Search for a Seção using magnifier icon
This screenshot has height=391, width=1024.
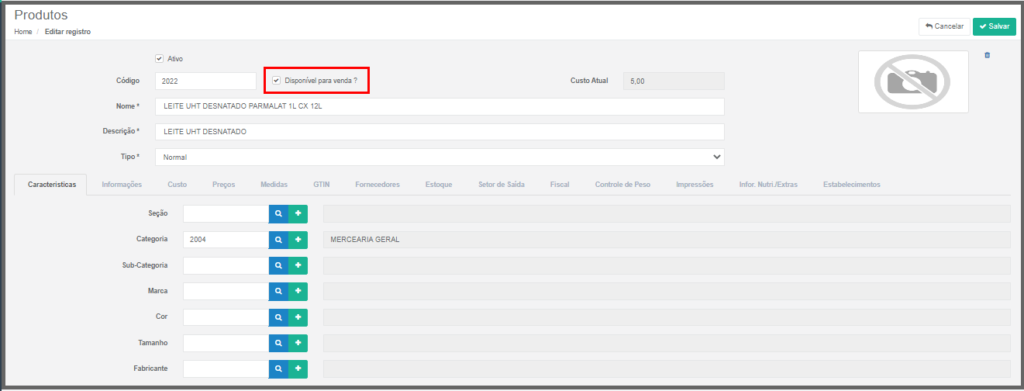[x=278, y=214]
